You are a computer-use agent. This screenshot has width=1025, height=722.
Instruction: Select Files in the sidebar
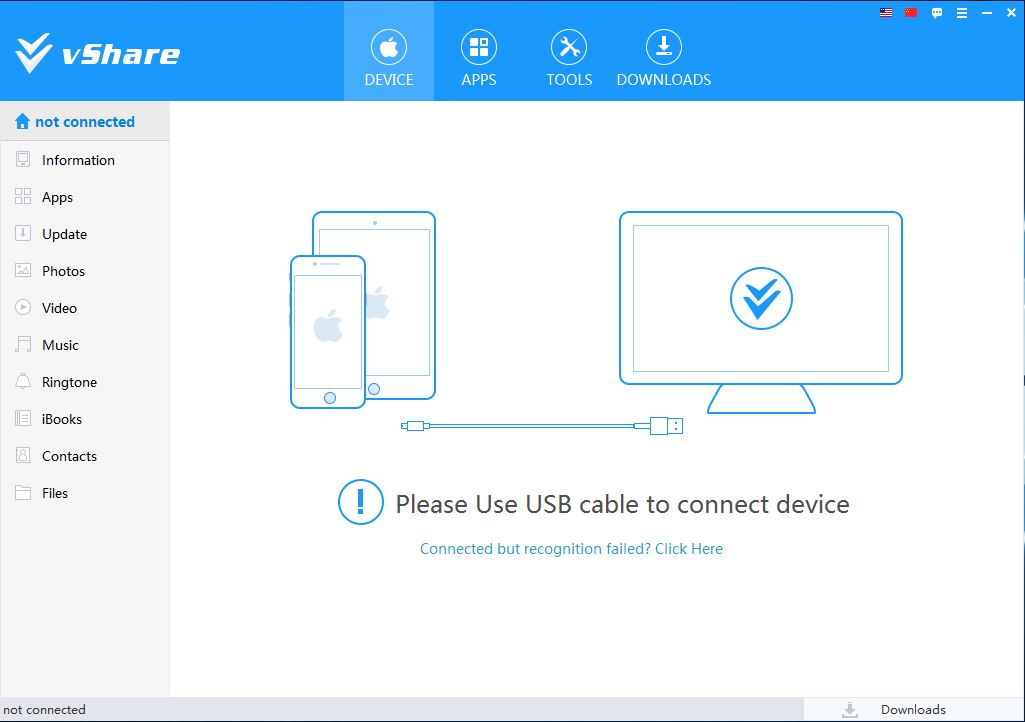(x=85, y=493)
